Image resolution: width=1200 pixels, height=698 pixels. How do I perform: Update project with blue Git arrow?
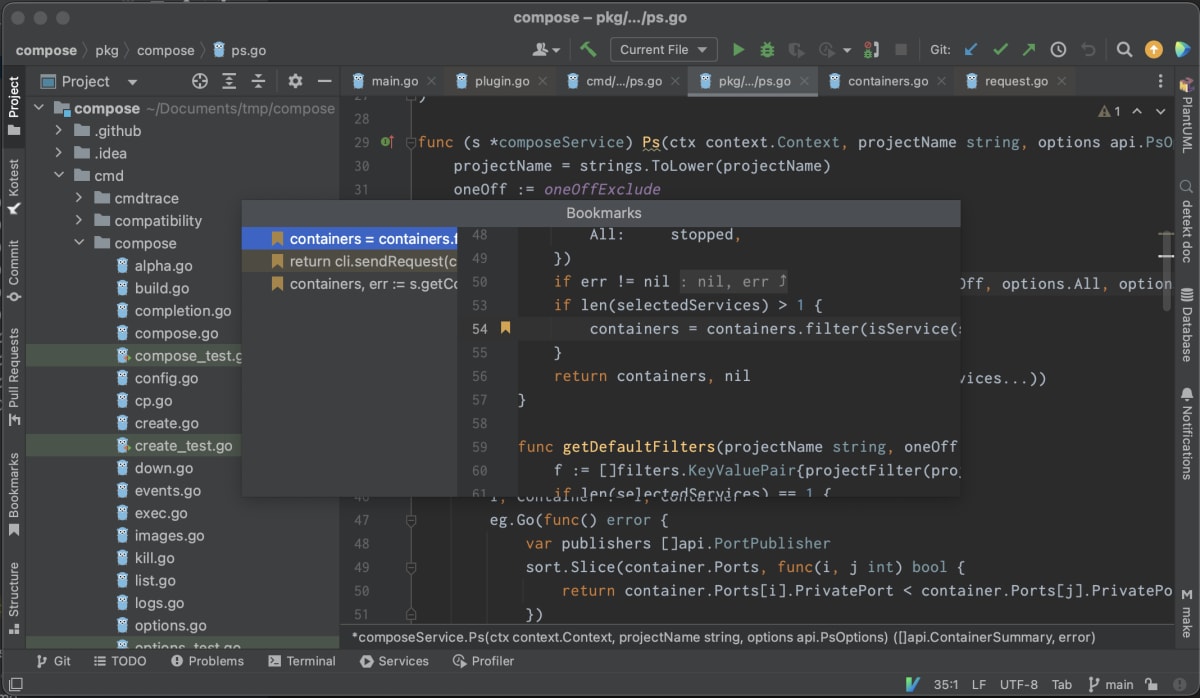[x=971, y=49]
